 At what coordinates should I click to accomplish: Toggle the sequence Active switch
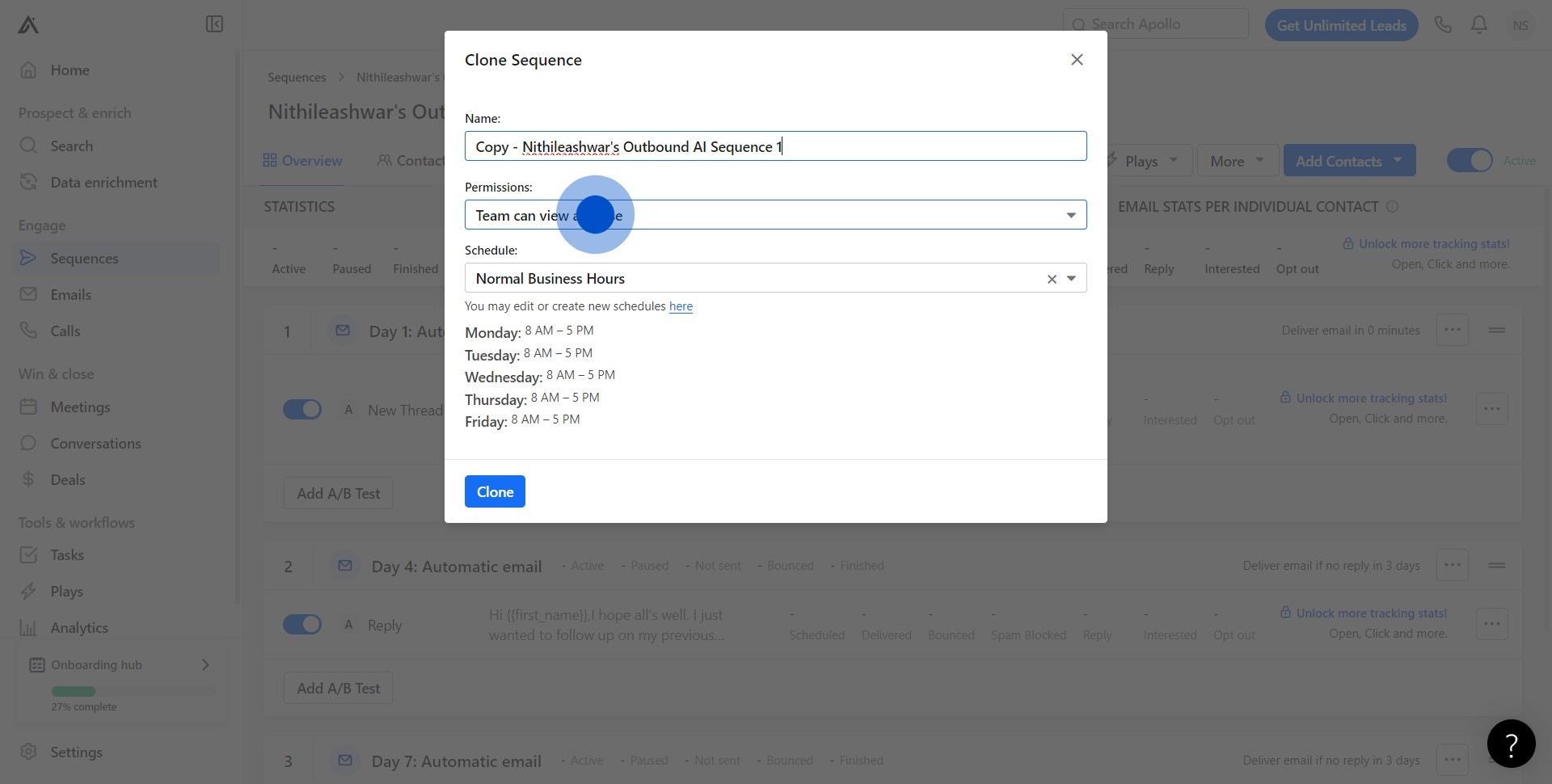pos(1470,161)
